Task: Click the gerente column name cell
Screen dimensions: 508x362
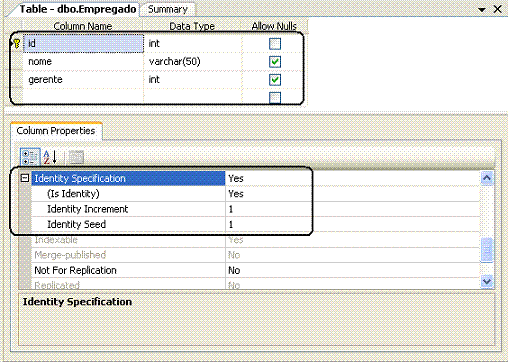Action: click(x=83, y=80)
